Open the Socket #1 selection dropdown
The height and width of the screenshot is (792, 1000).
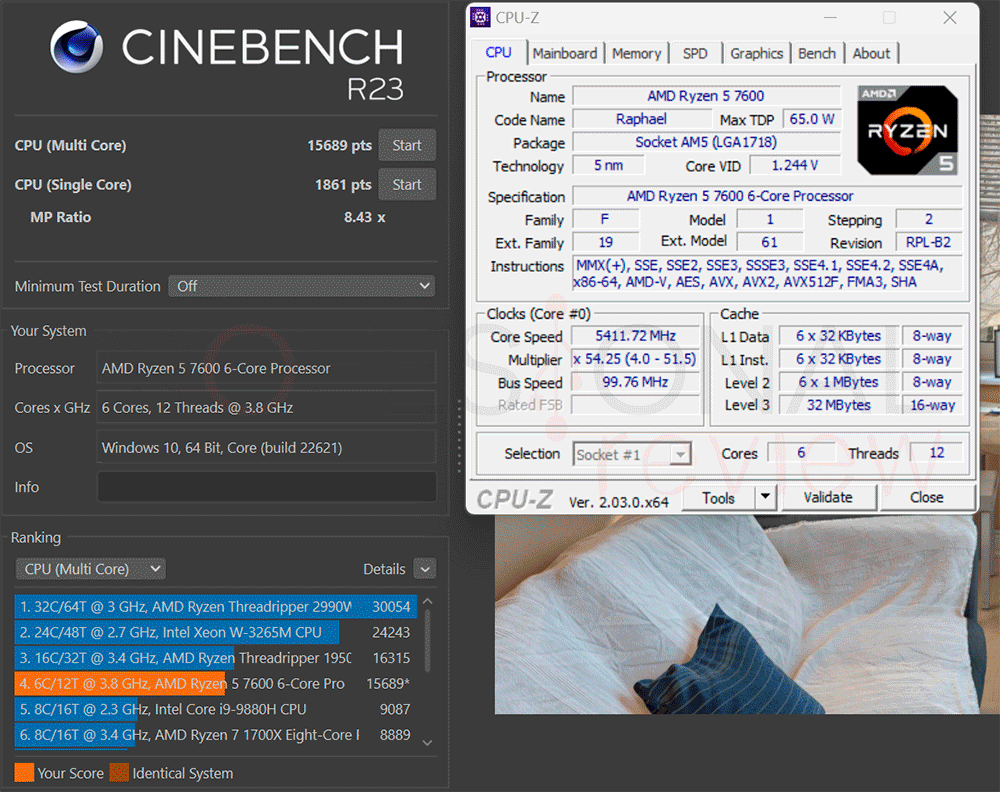click(631, 455)
